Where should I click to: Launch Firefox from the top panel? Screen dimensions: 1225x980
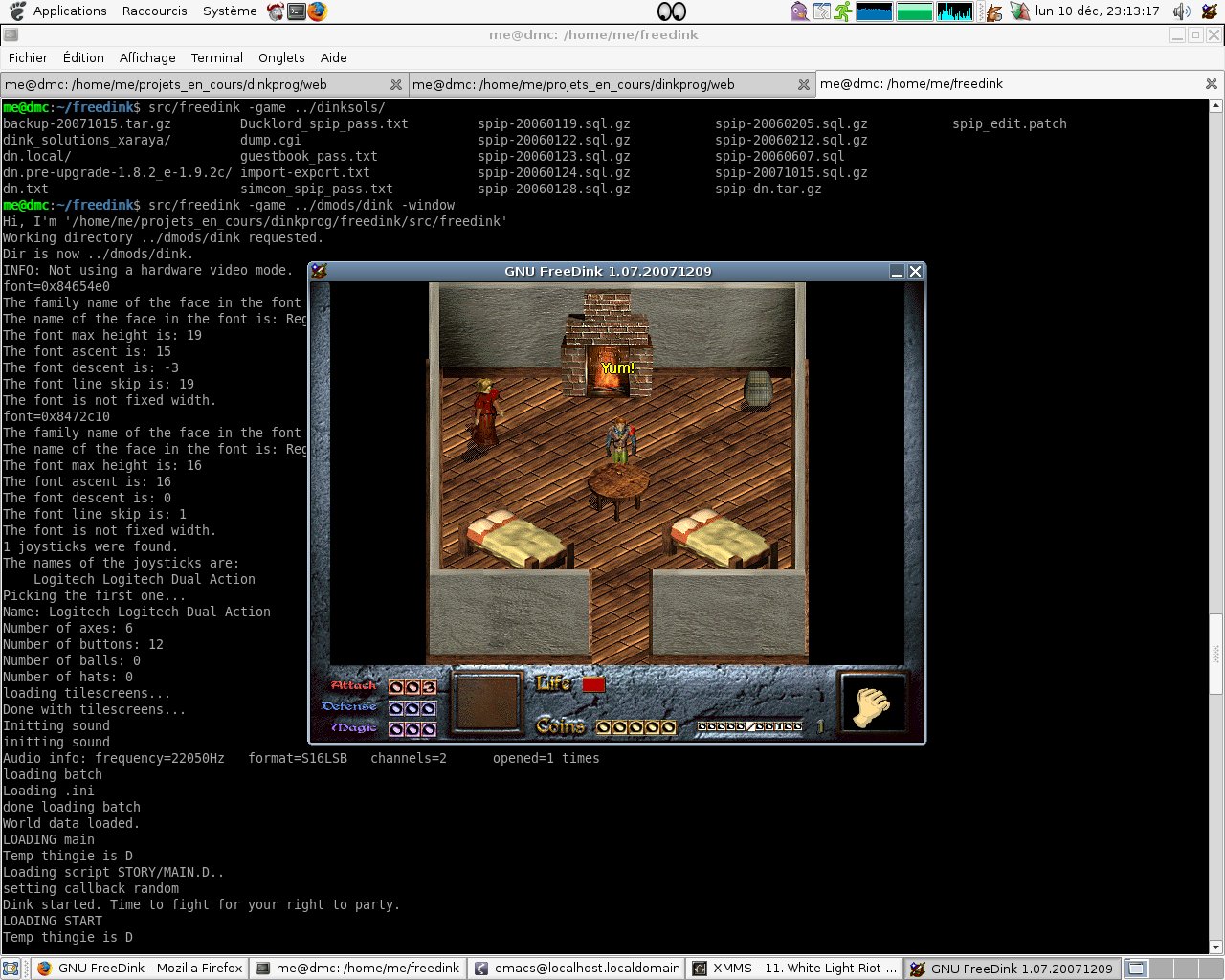pos(317,11)
